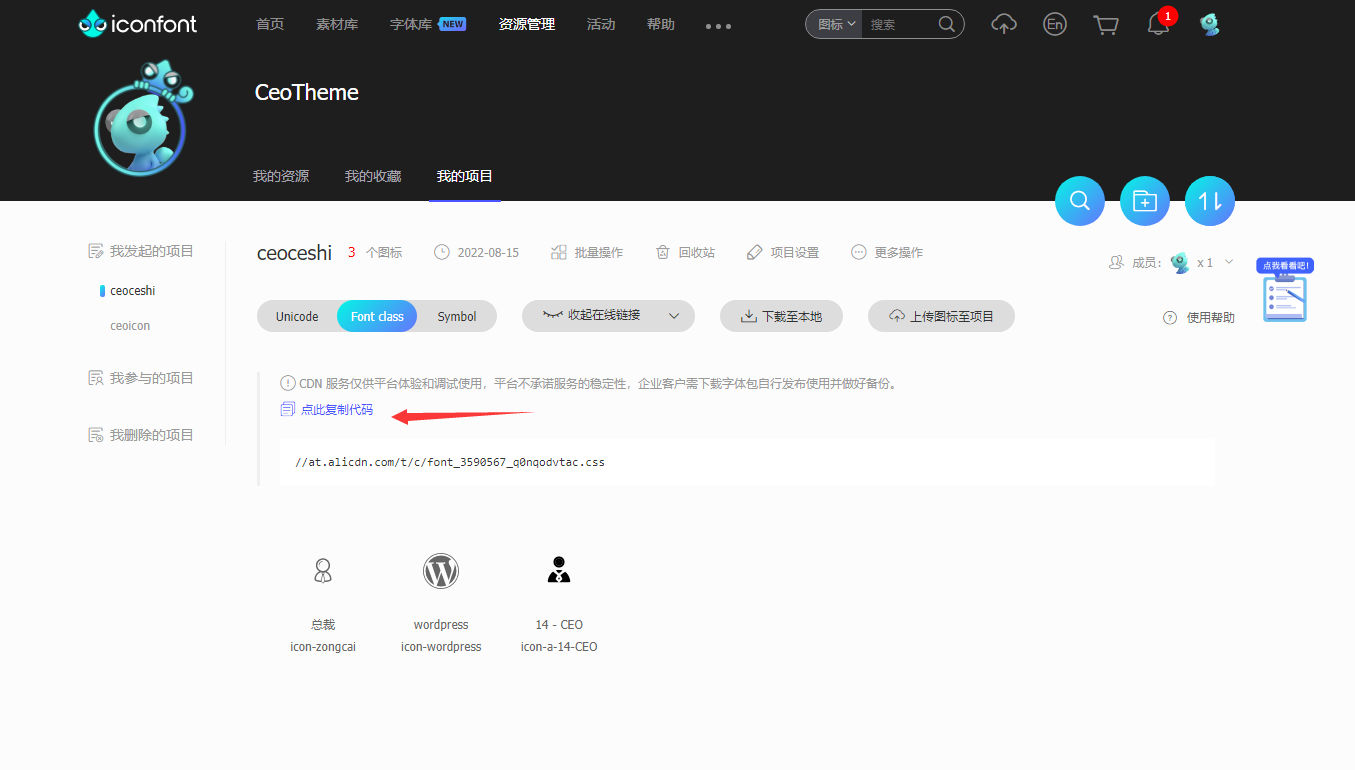
Task: Open the 回收站 recycle bin
Action: click(685, 253)
